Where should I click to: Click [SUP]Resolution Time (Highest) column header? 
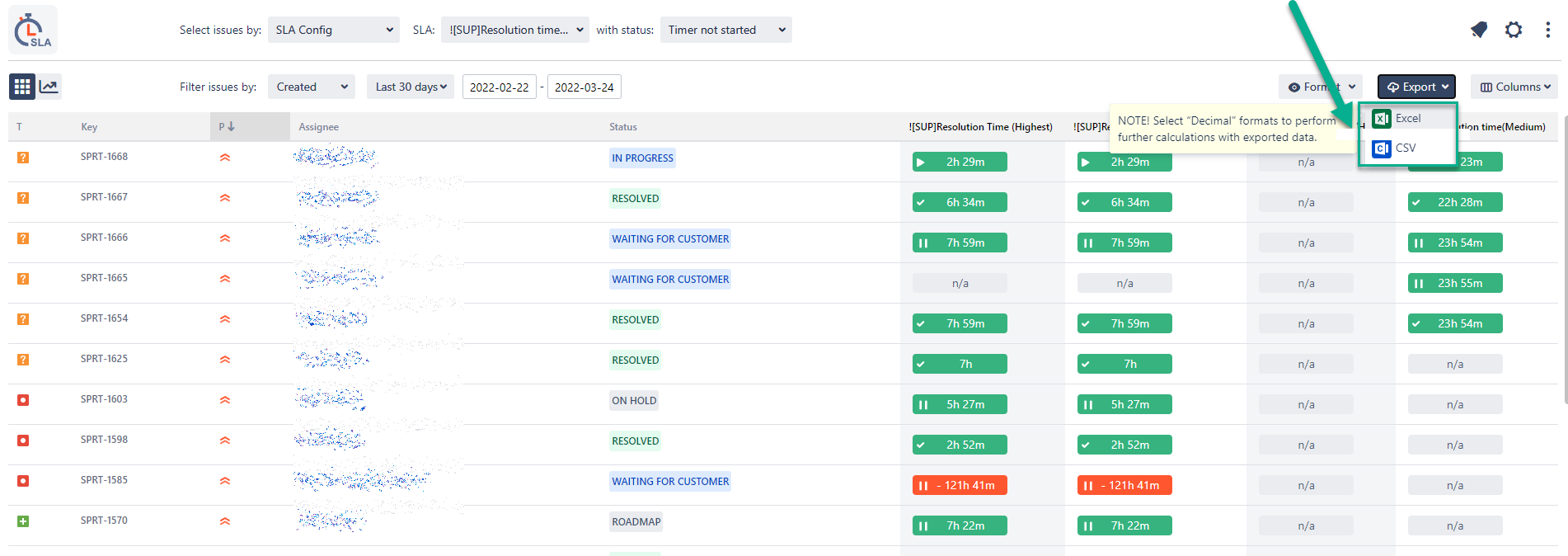tap(980, 127)
